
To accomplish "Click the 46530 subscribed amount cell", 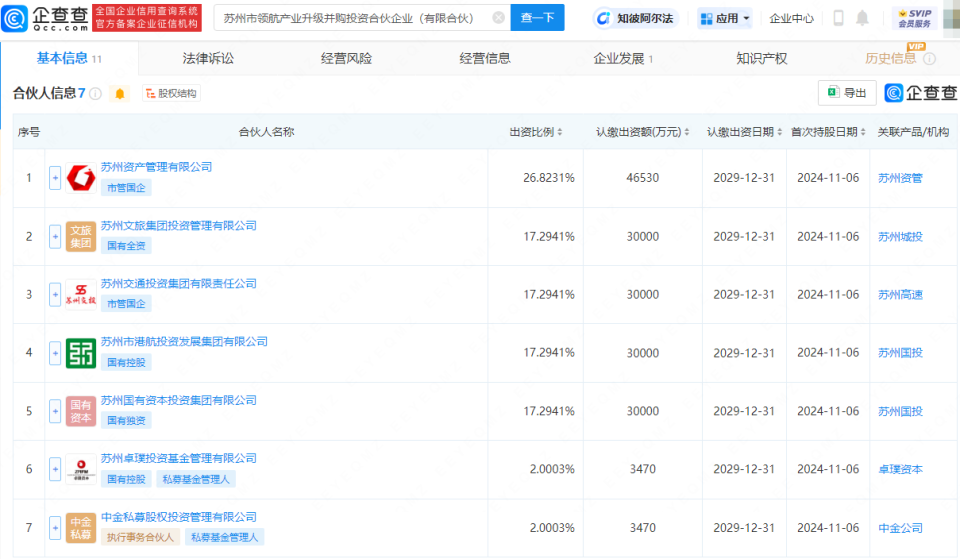I will click(642, 178).
